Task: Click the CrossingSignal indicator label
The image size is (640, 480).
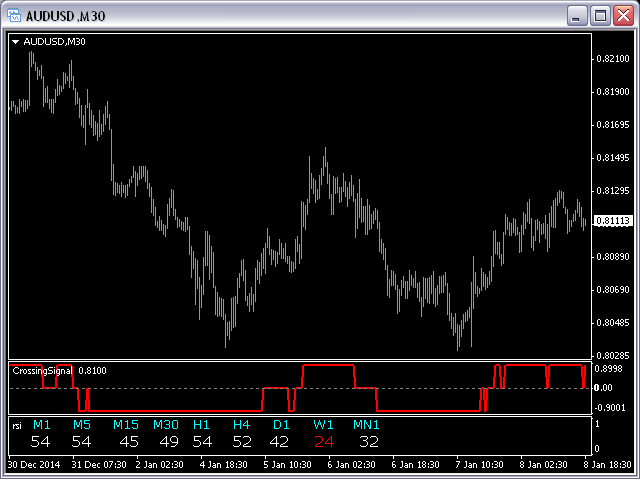Action: pyautogui.click(x=42, y=371)
